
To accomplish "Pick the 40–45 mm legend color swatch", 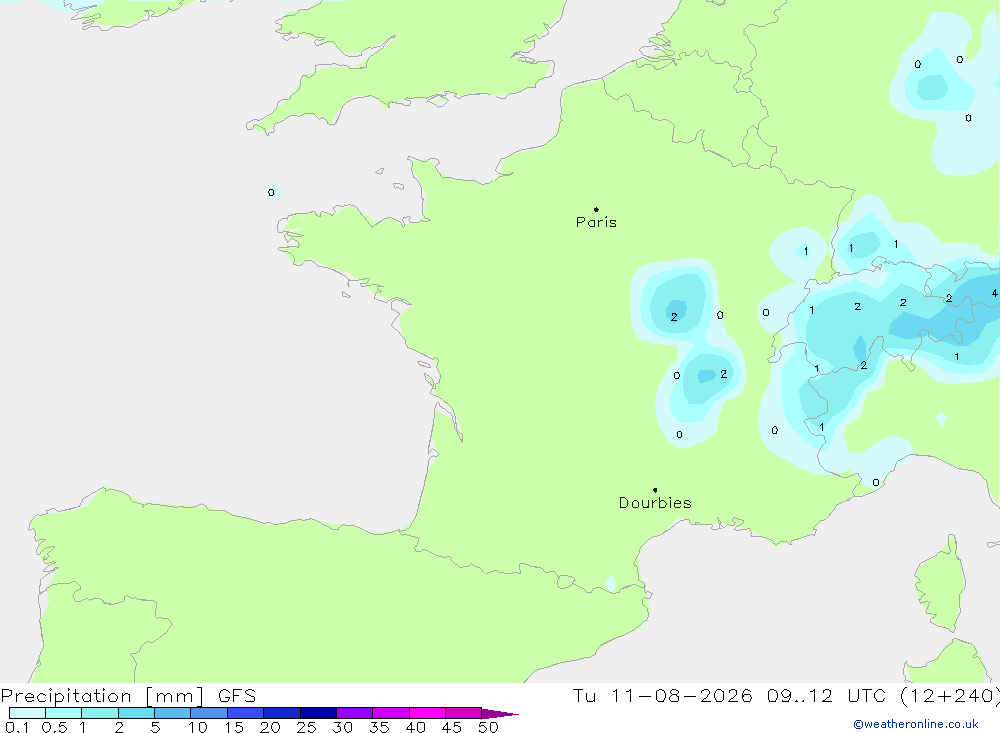I will point(427,713).
